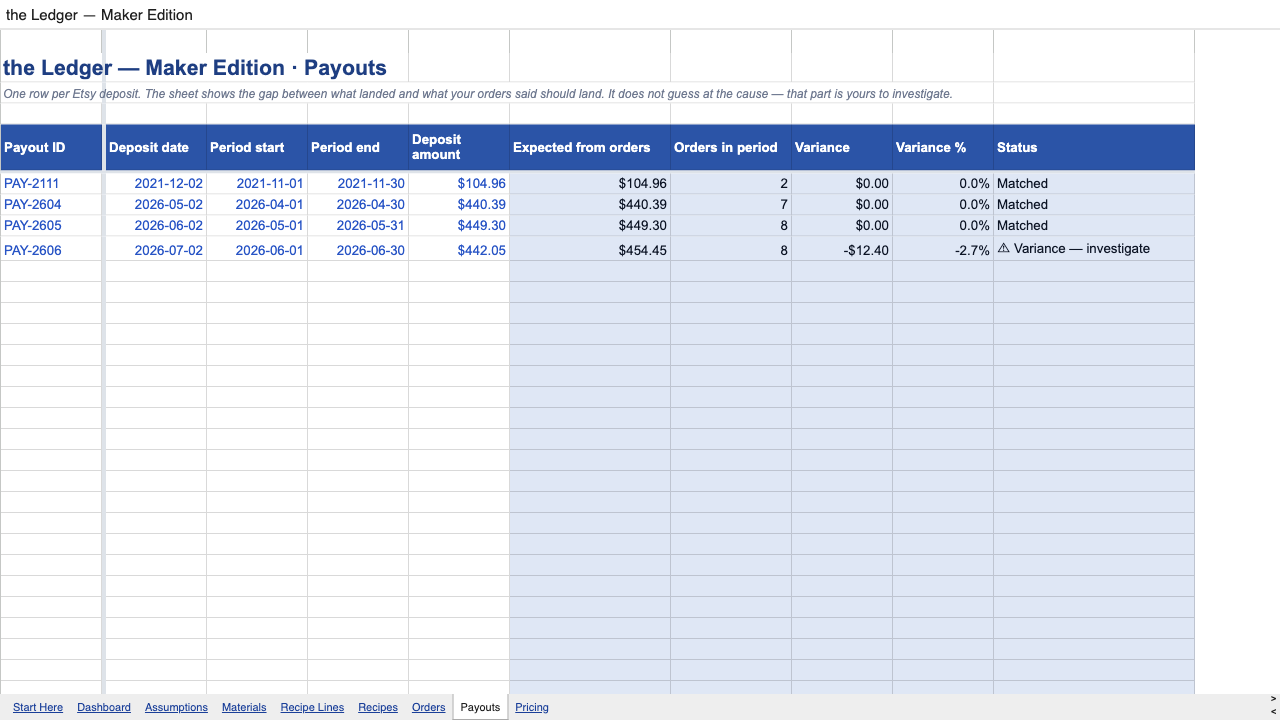Click the PAY-2605 payout ID cell

(x=51, y=225)
